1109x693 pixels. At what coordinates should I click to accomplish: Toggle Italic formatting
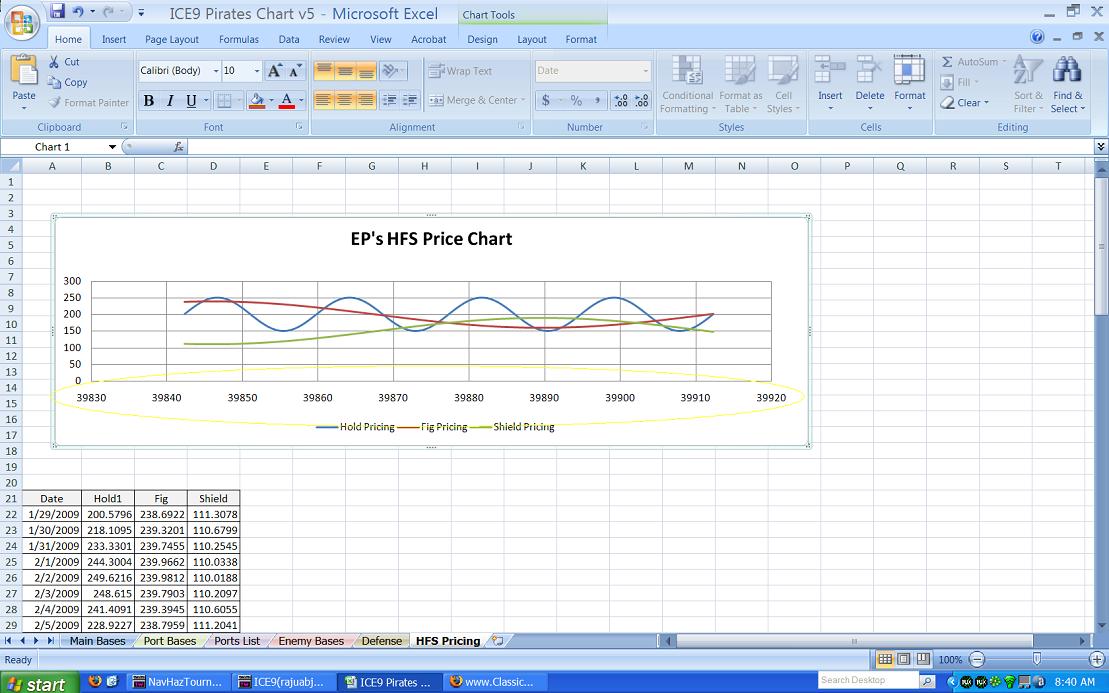(170, 100)
